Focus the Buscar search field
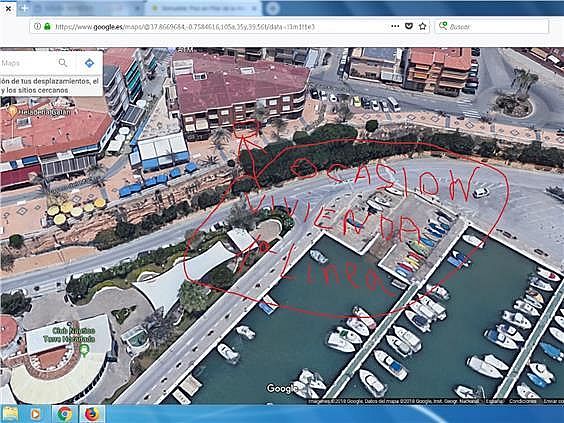Screen dimensions: 564x423 point(492,27)
